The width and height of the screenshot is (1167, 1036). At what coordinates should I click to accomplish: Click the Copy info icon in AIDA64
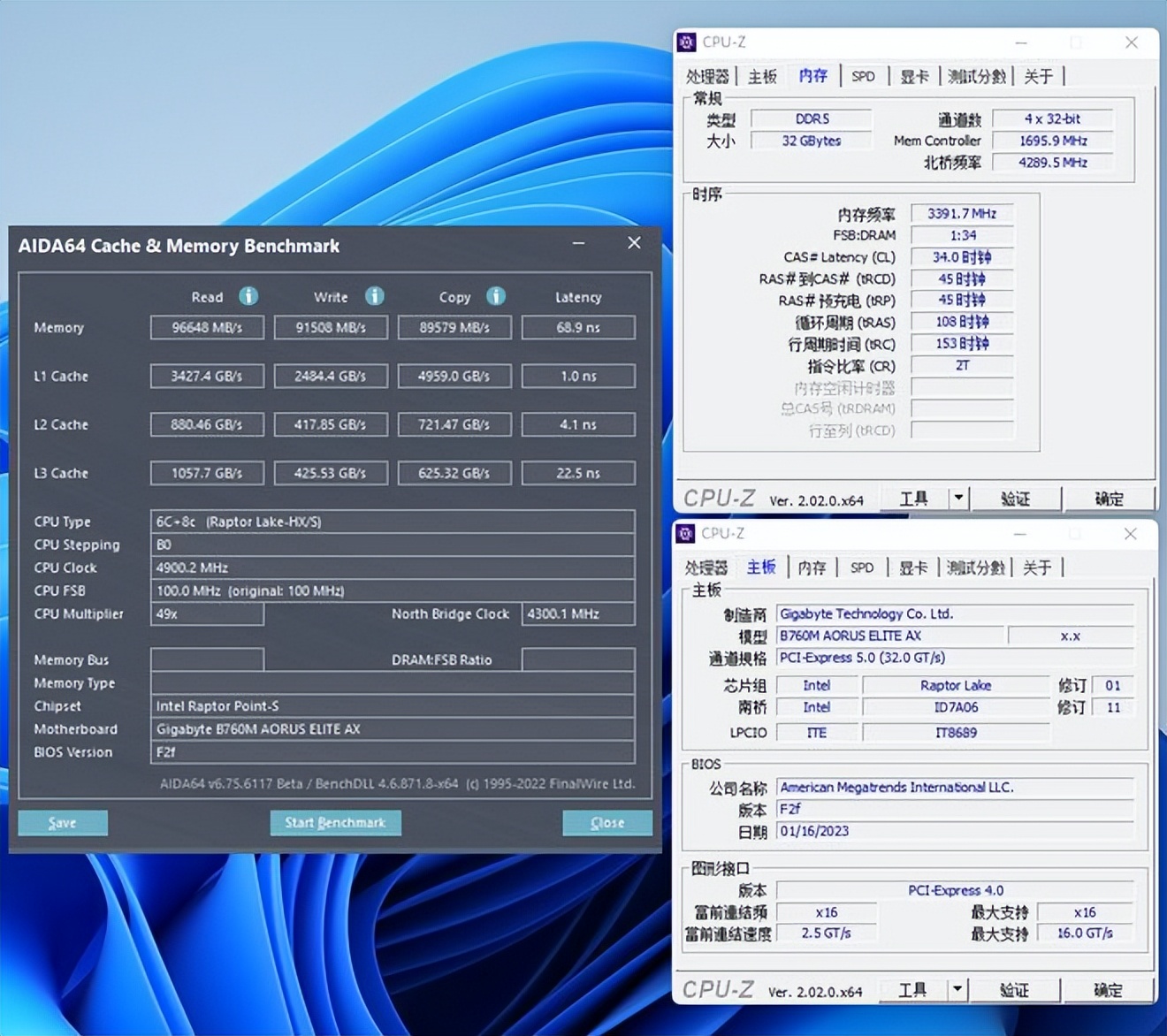(x=496, y=297)
